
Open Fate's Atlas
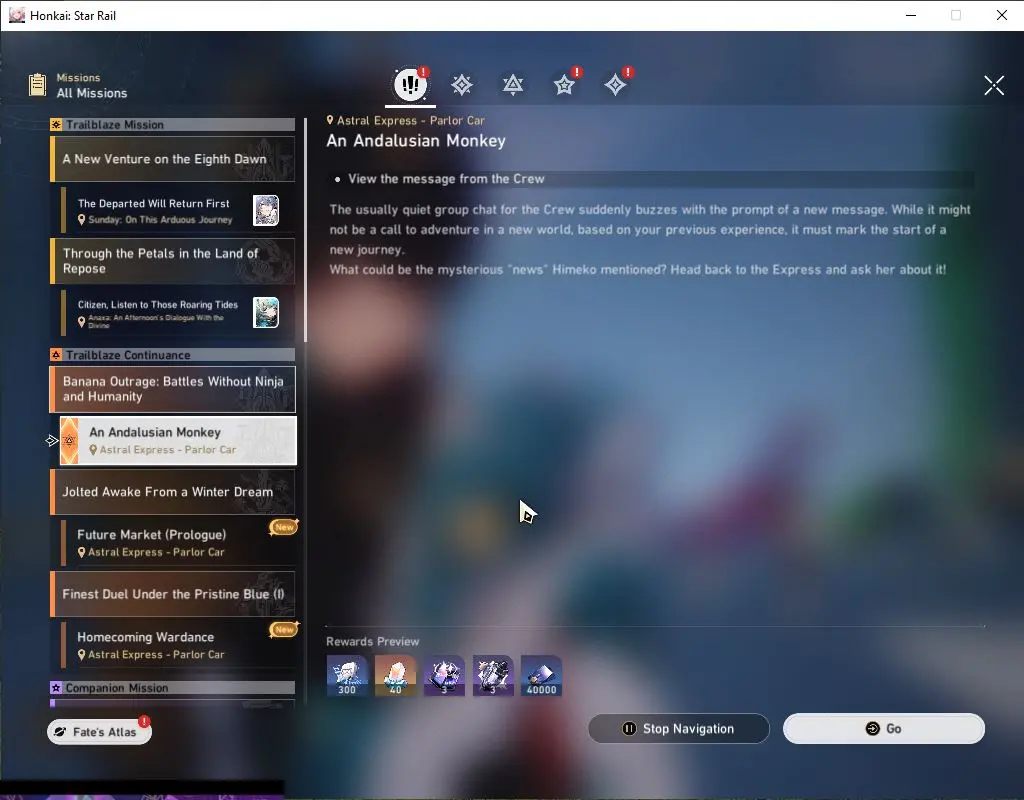(99, 732)
